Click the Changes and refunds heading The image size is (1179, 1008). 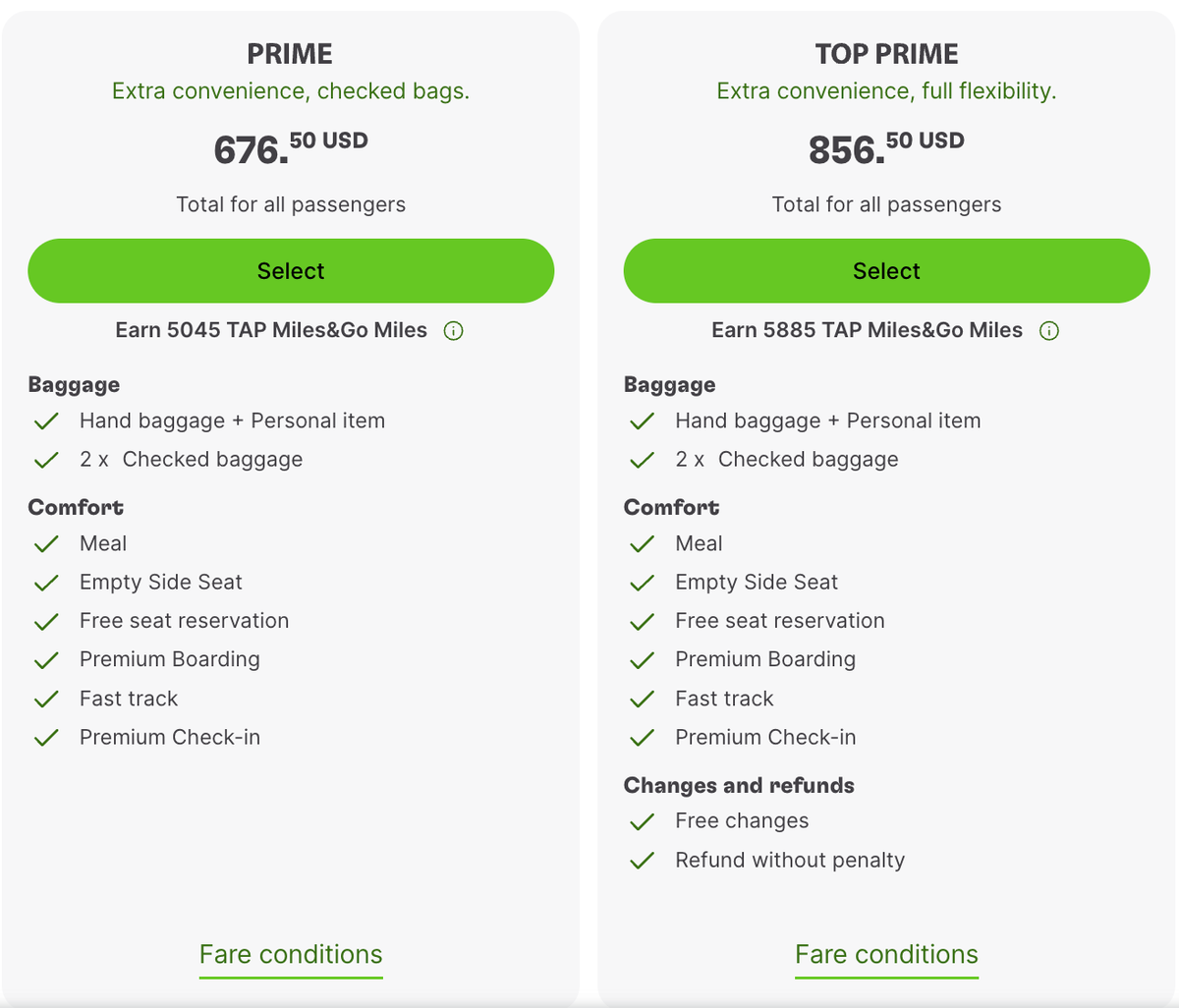[x=739, y=785]
